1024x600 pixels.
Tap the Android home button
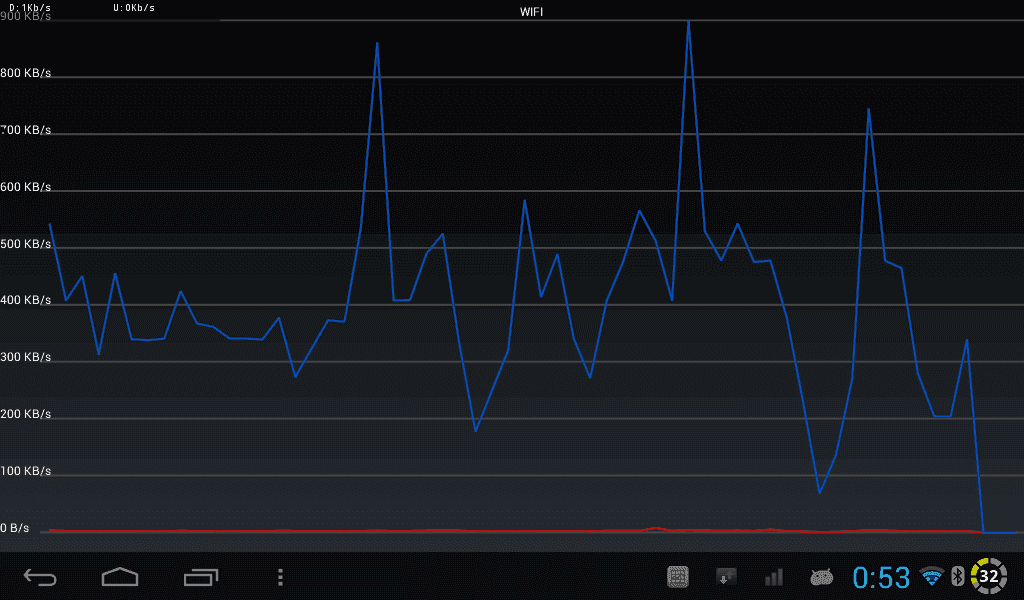(x=120, y=576)
